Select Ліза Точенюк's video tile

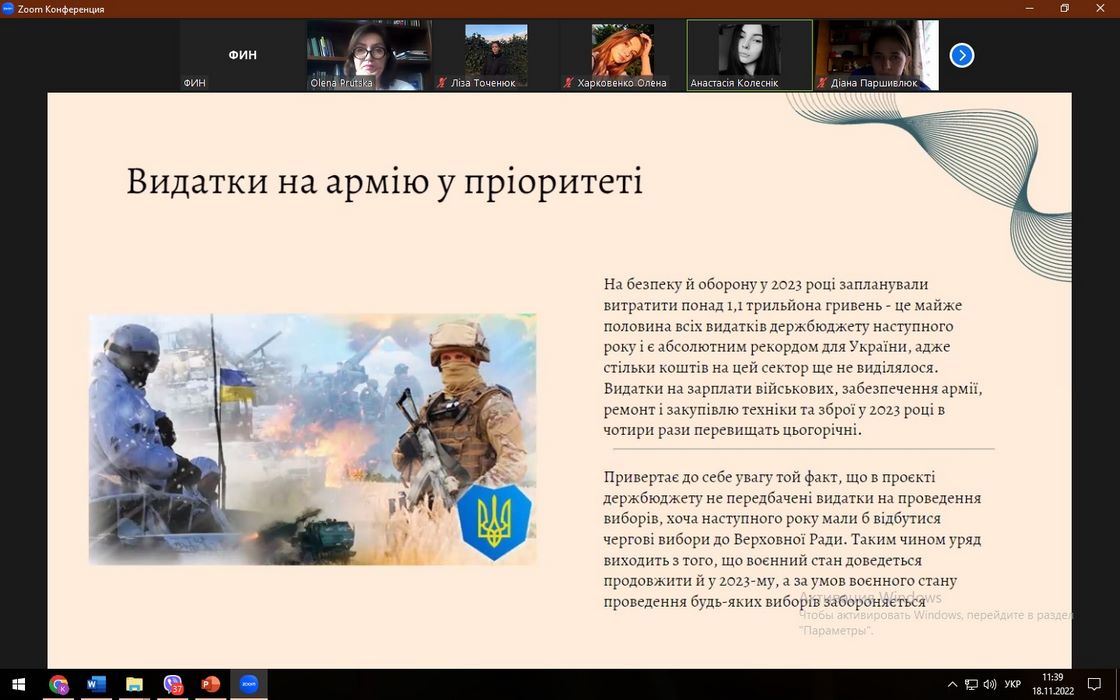pyautogui.click(x=496, y=55)
